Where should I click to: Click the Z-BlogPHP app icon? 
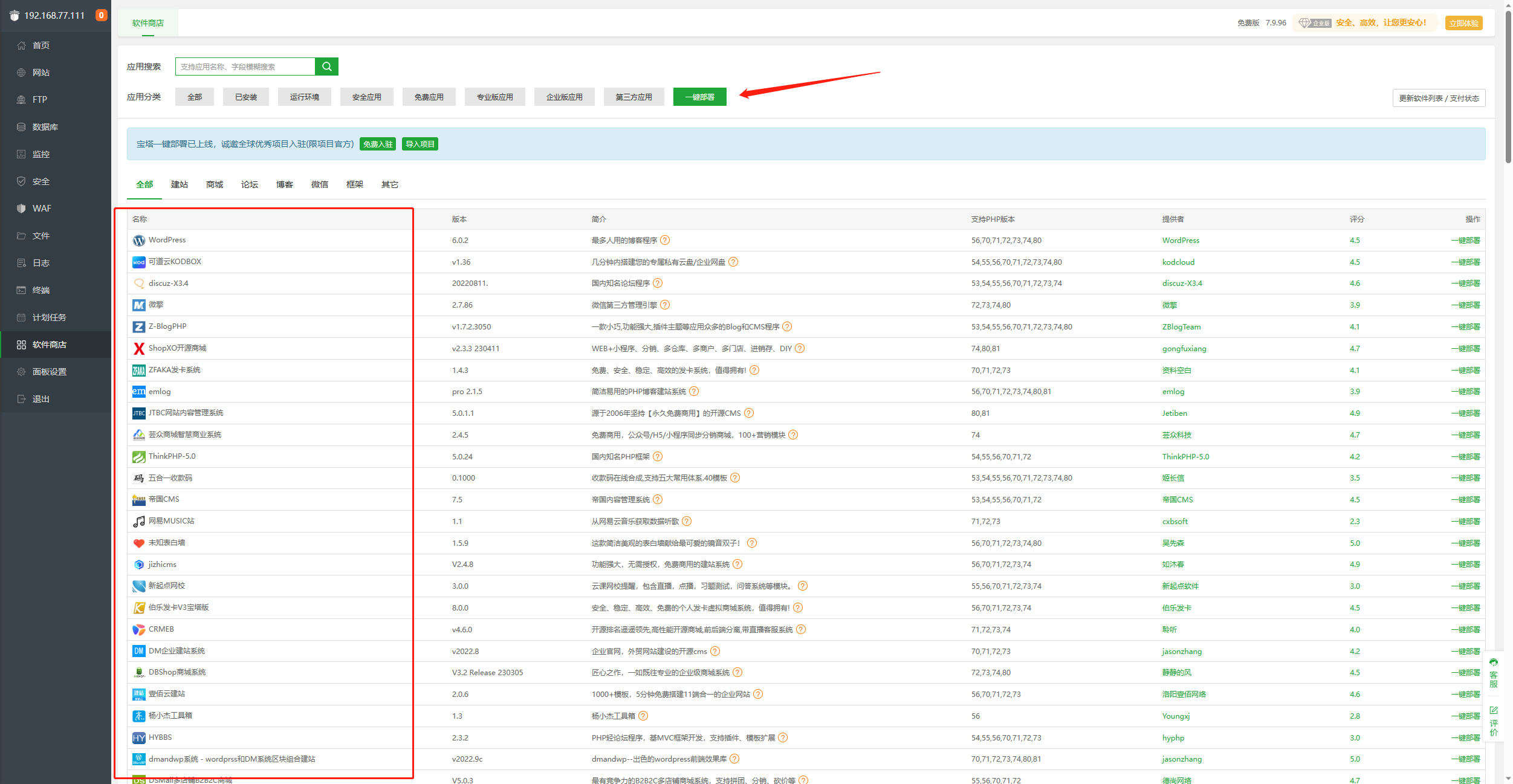[139, 327]
